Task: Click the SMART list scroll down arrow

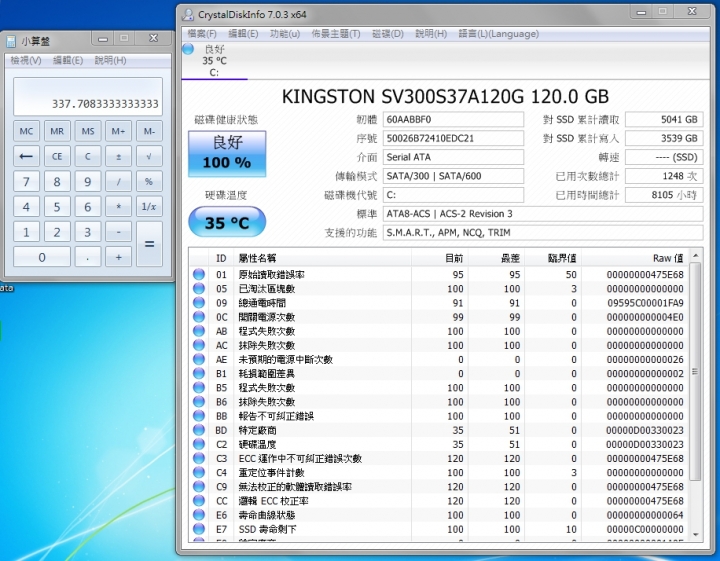Action: (695, 534)
